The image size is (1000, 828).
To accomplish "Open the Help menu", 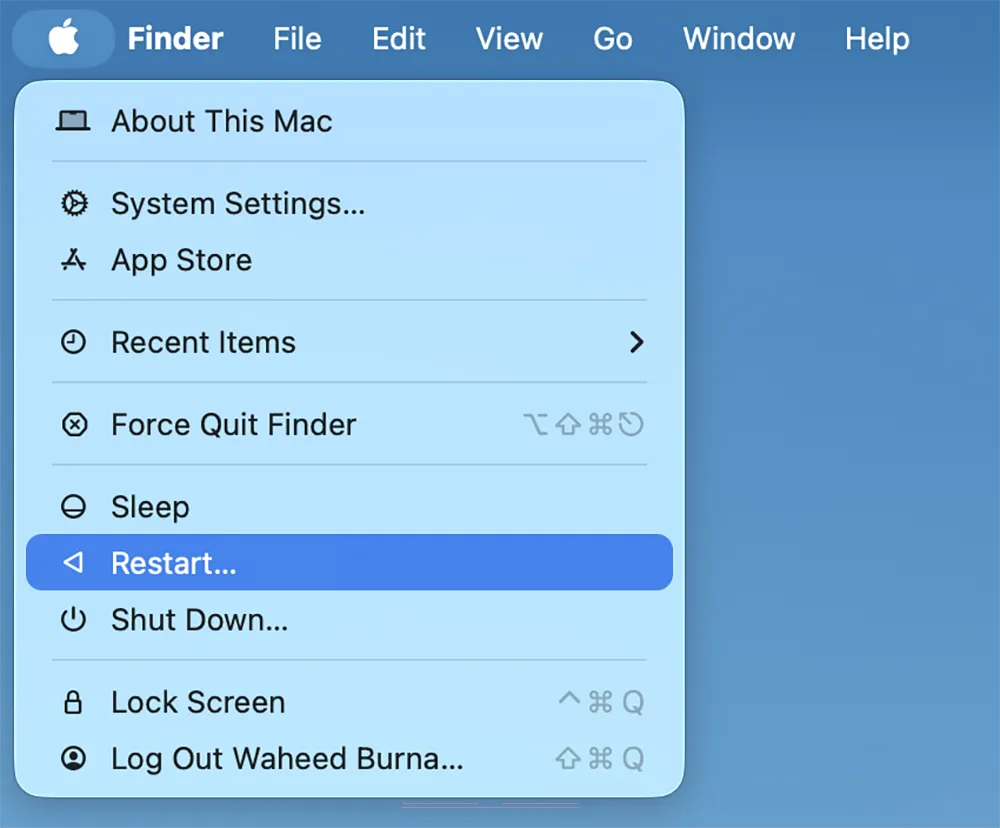I will point(876,38).
